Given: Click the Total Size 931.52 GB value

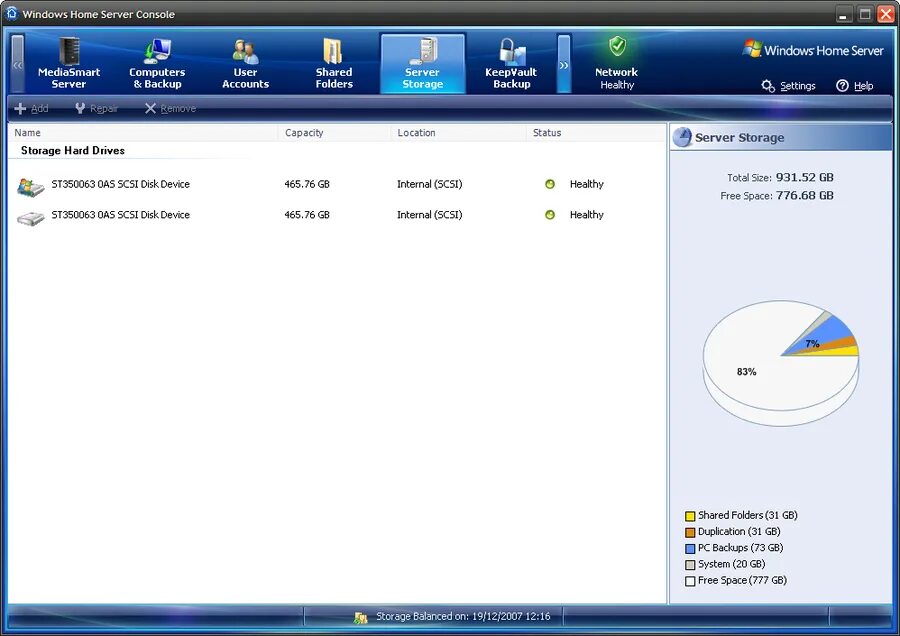Looking at the screenshot, I should click(x=804, y=177).
